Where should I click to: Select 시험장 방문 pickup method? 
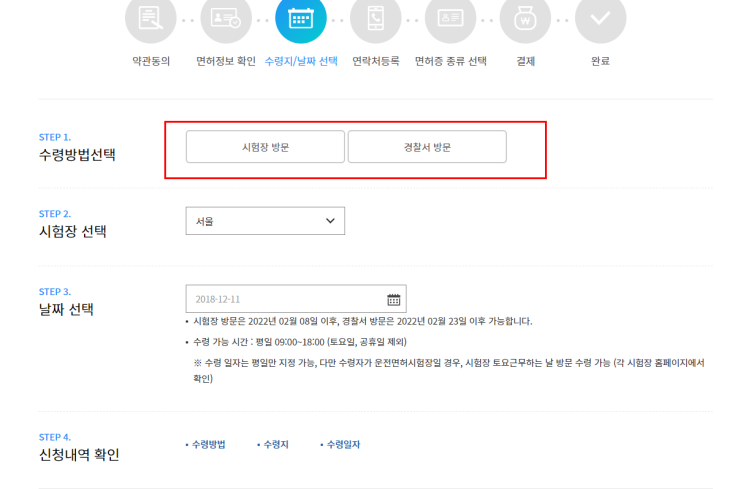point(265,147)
